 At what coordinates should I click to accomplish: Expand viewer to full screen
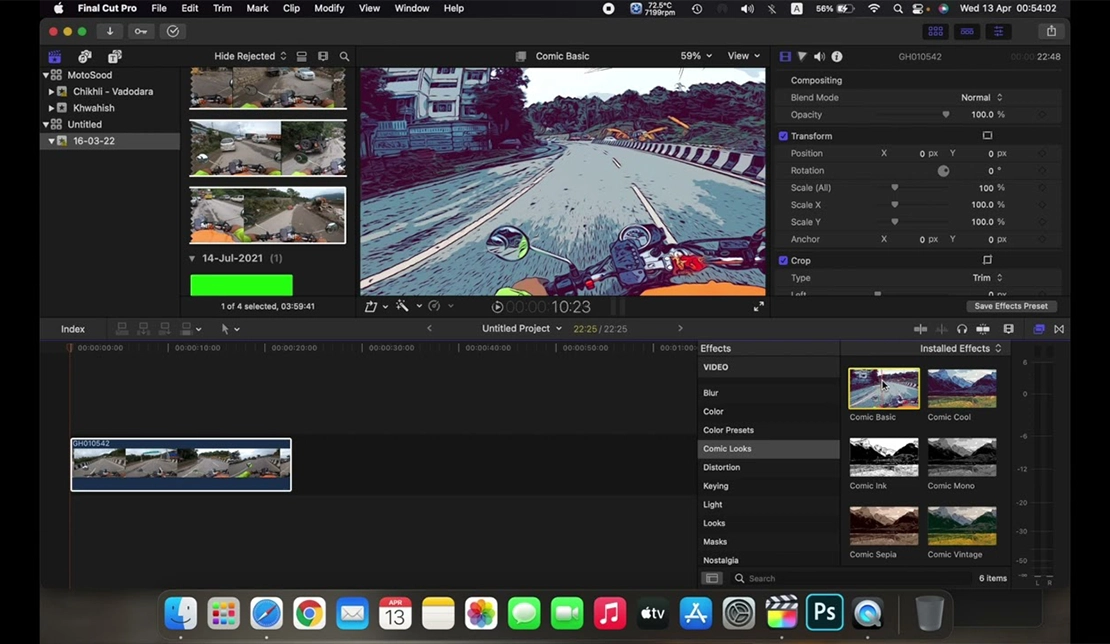pos(758,306)
